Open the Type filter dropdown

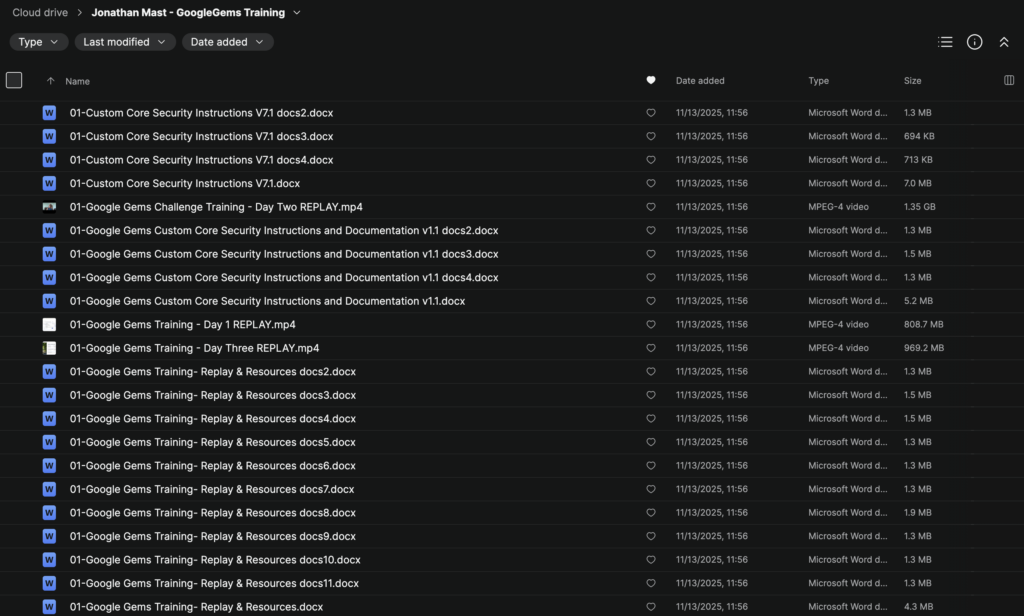(x=39, y=42)
